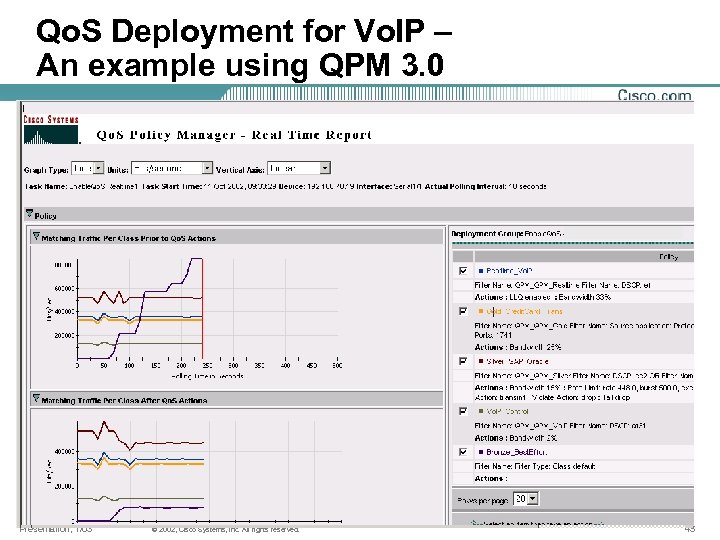Open the Rows per page dropdown
The width and height of the screenshot is (720, 540).
(526, 499)
